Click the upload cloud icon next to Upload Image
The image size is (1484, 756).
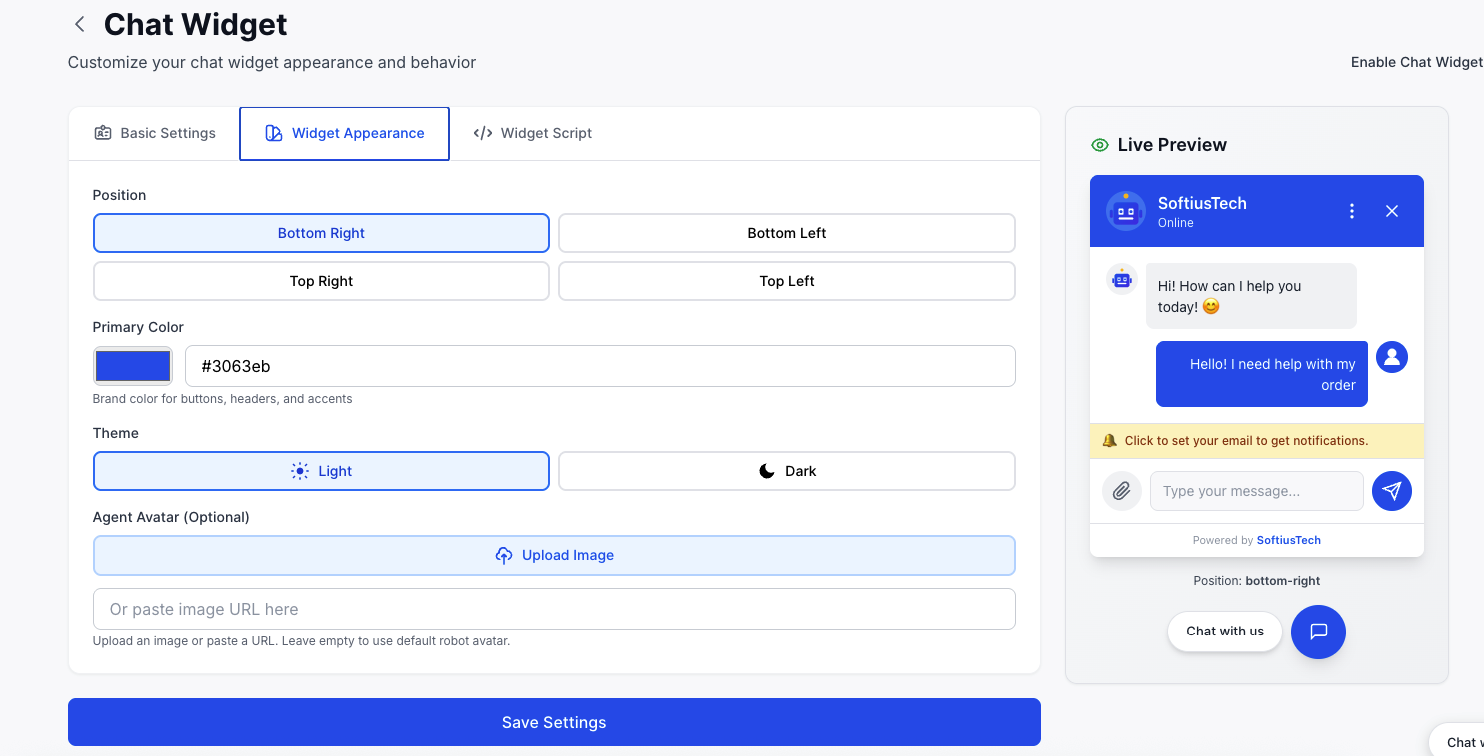[x=503, y=555]
